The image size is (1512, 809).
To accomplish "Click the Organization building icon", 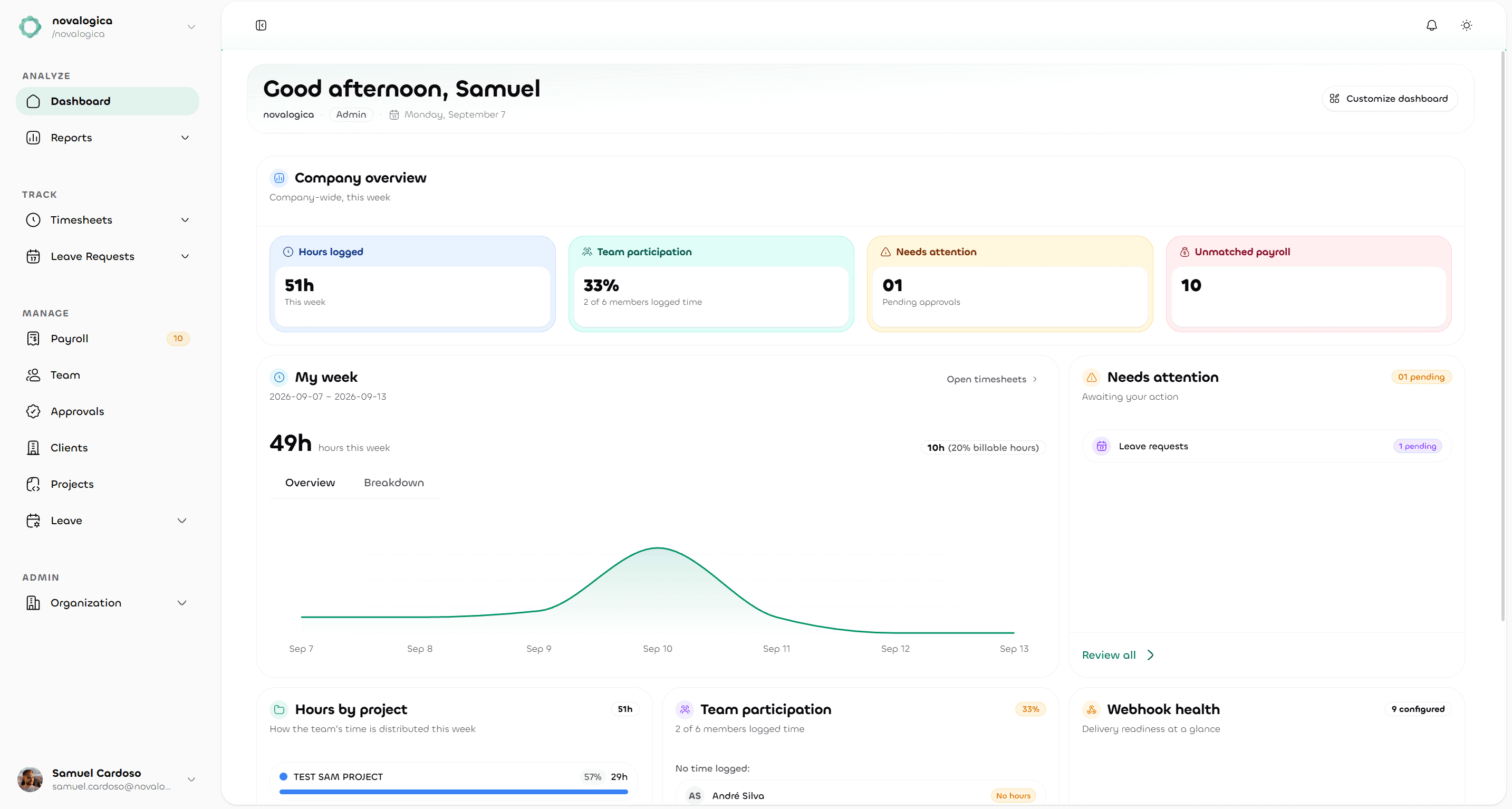I will pos(33,602).
